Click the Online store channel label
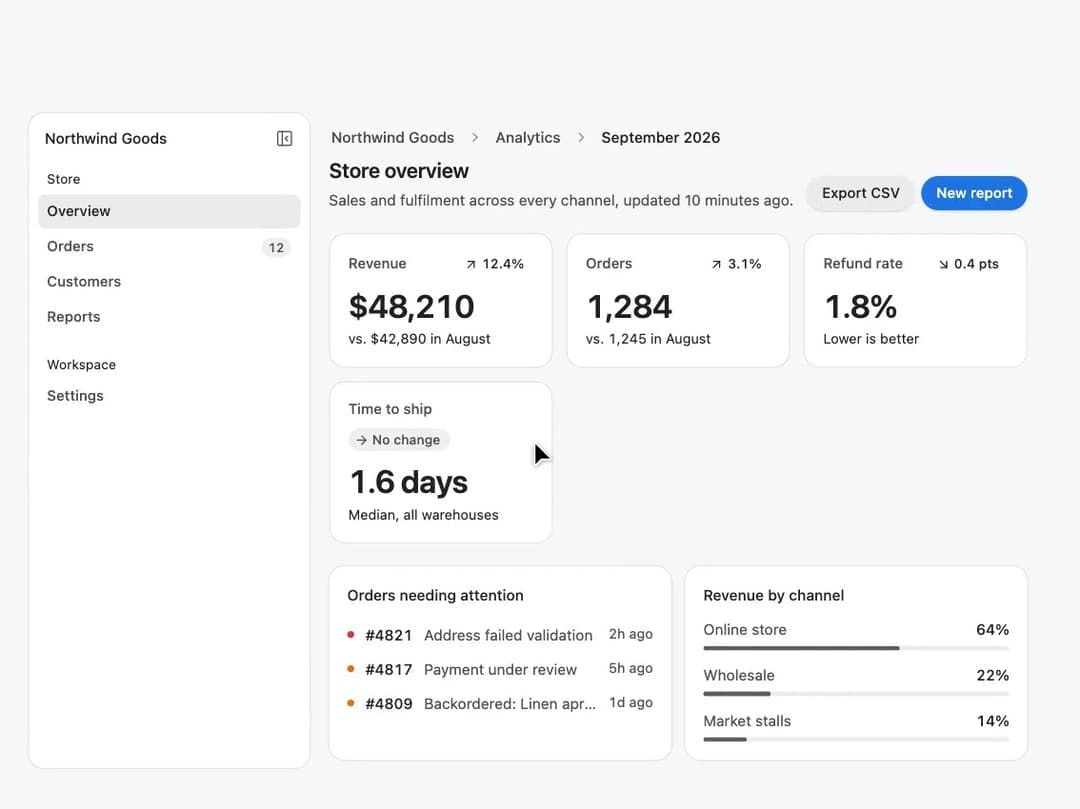This screenshot has height=809, width=1080. pos(745,629)
